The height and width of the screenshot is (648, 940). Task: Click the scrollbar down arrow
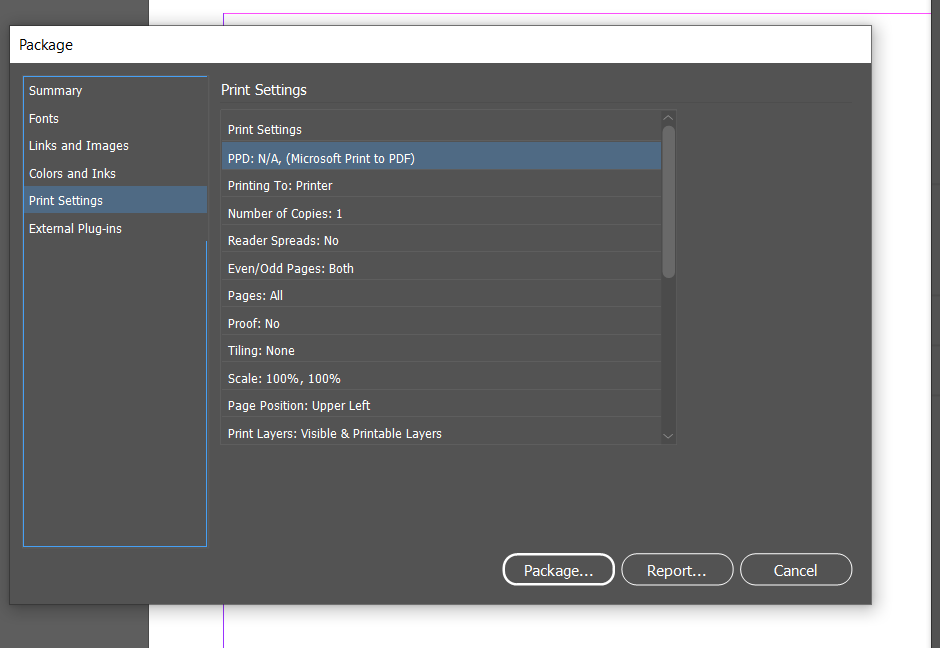(x=668, y=435)
